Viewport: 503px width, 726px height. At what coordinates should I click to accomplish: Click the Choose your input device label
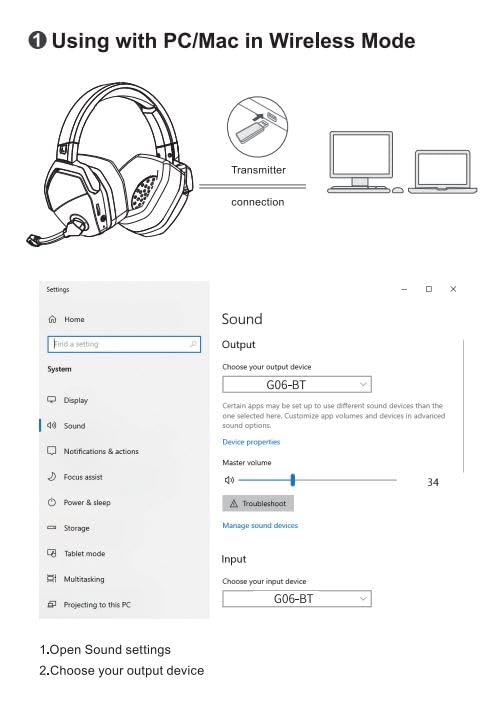click(264, 581)
